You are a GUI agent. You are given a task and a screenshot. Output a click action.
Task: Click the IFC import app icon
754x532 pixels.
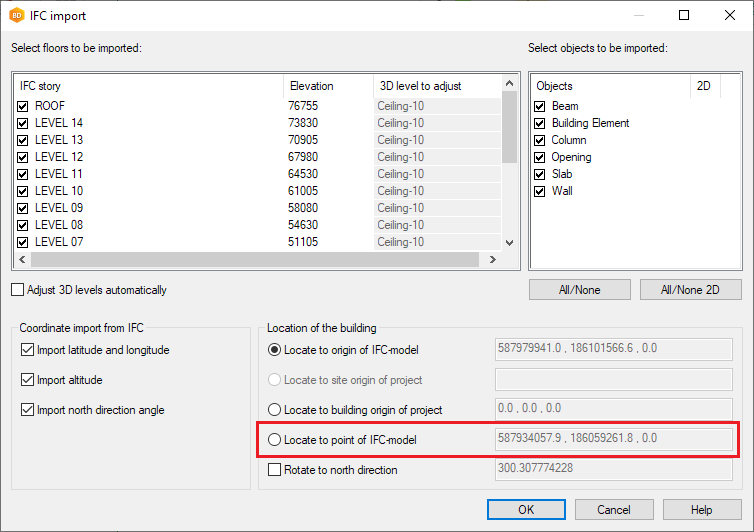tap(15, 16)
